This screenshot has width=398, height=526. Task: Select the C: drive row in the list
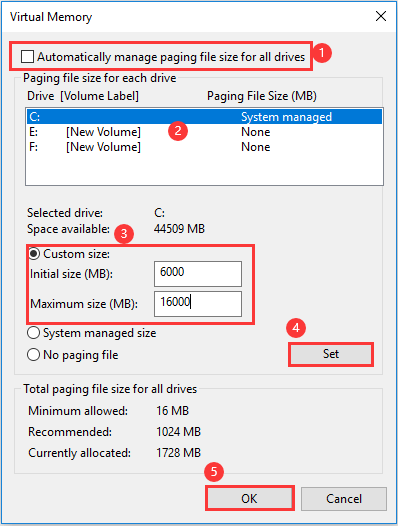tap(204, 117)
